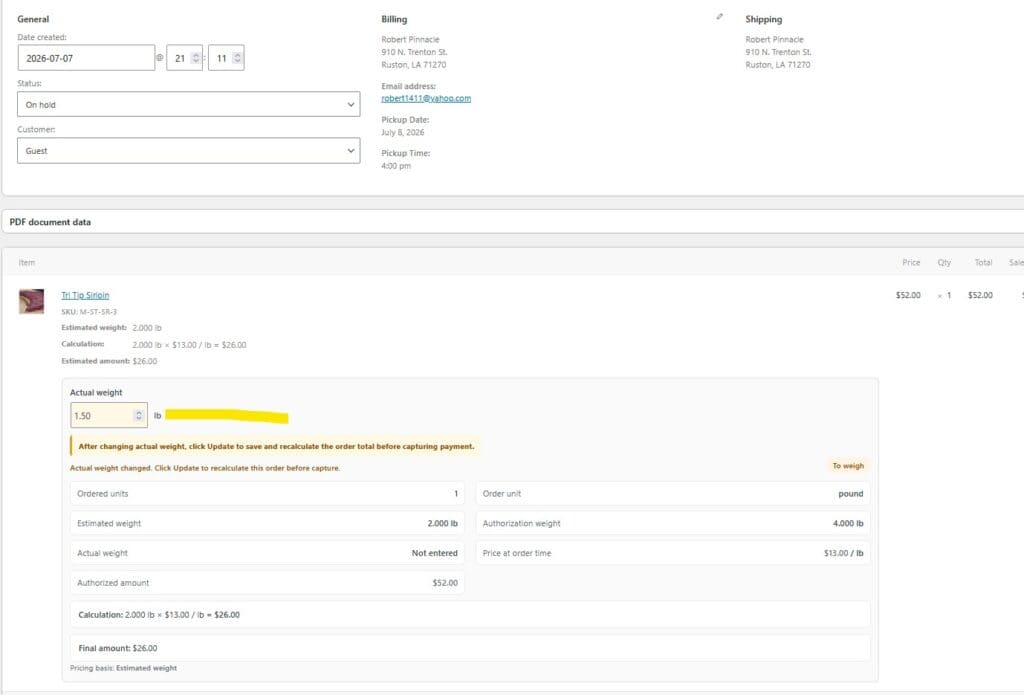This screenshot has width=1024, height=695.
Task: Click the Ordered units row value 1
Action: point(456,494)
